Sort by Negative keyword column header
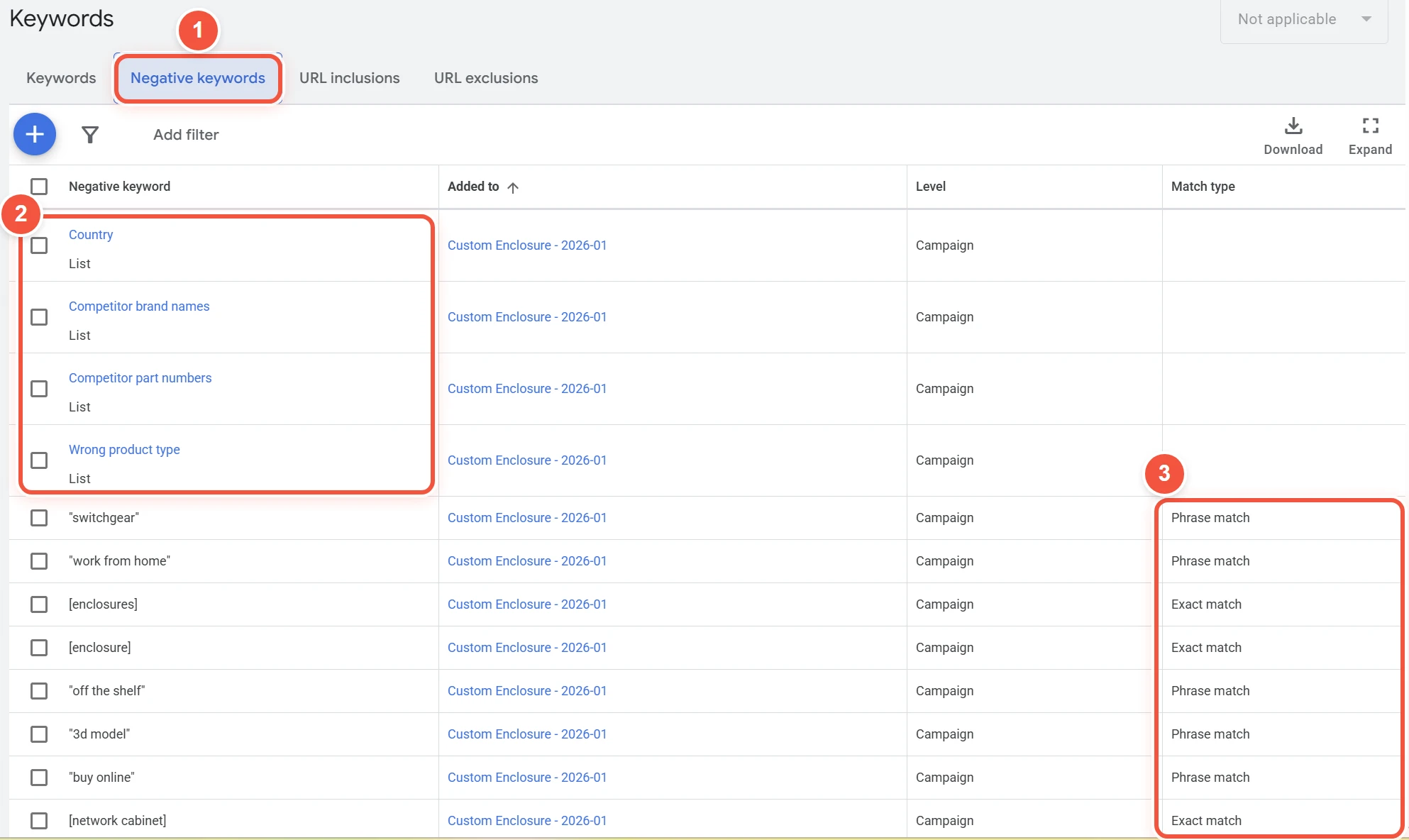1409x840 pixels. click(119, 187)
